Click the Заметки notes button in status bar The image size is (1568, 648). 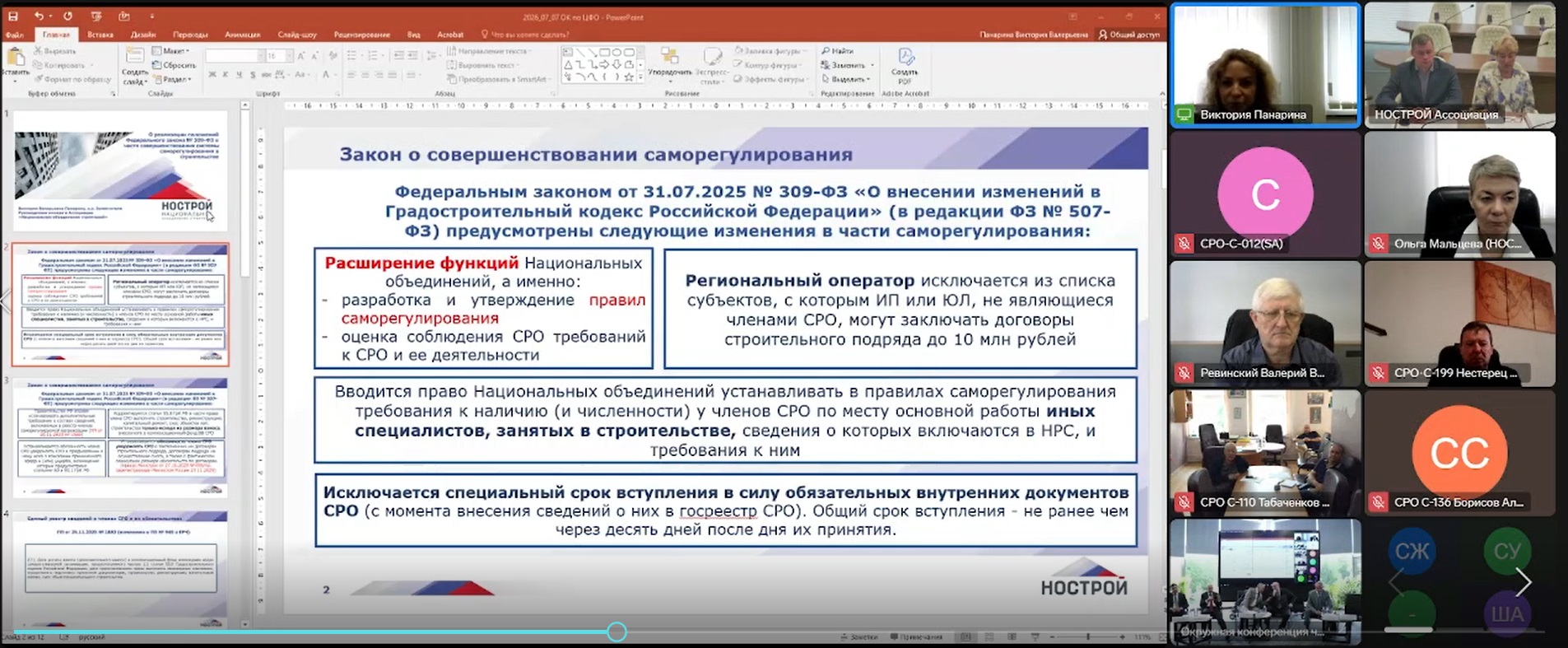[858, 637]
